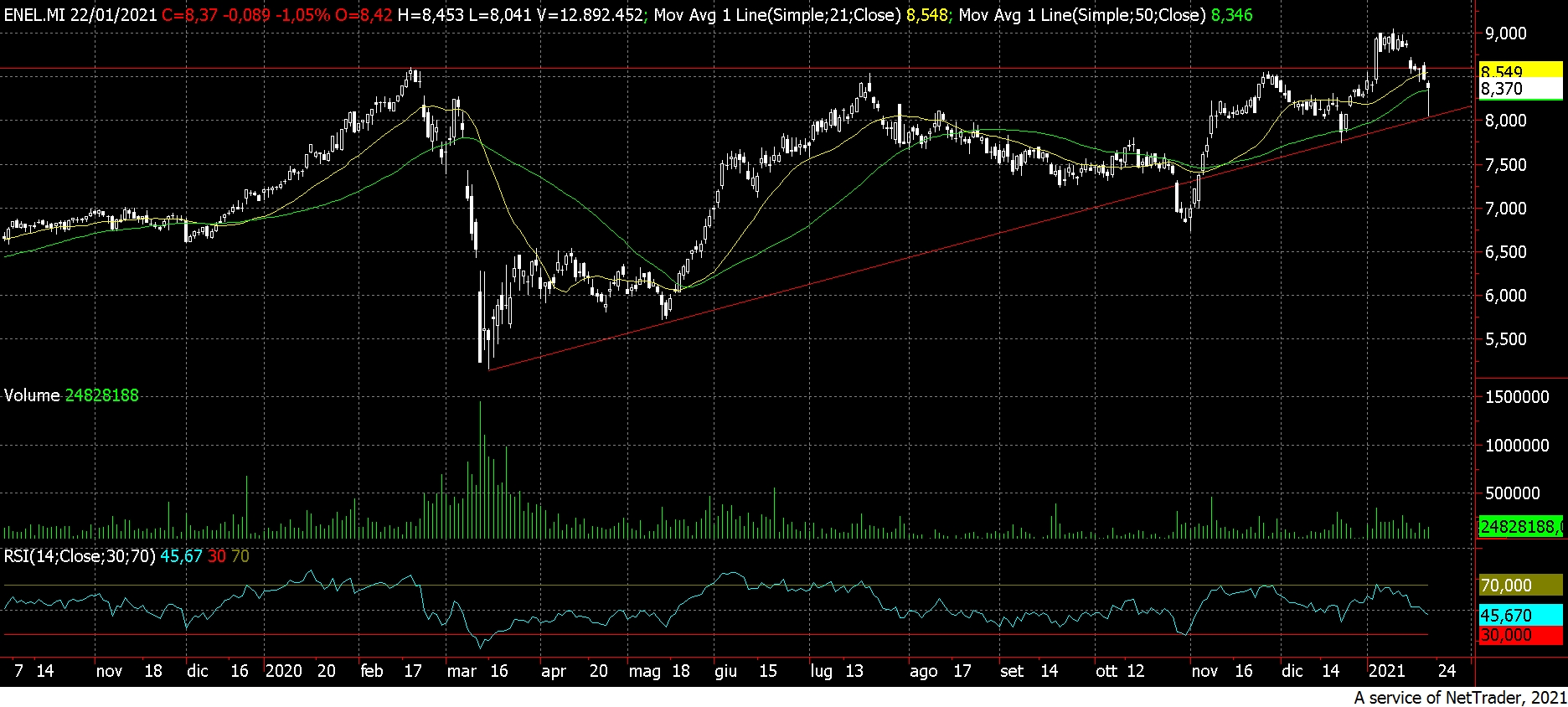The image size is (1568, 707).
Task: Select the O=8,42 open price text
Action: point(364,14)
